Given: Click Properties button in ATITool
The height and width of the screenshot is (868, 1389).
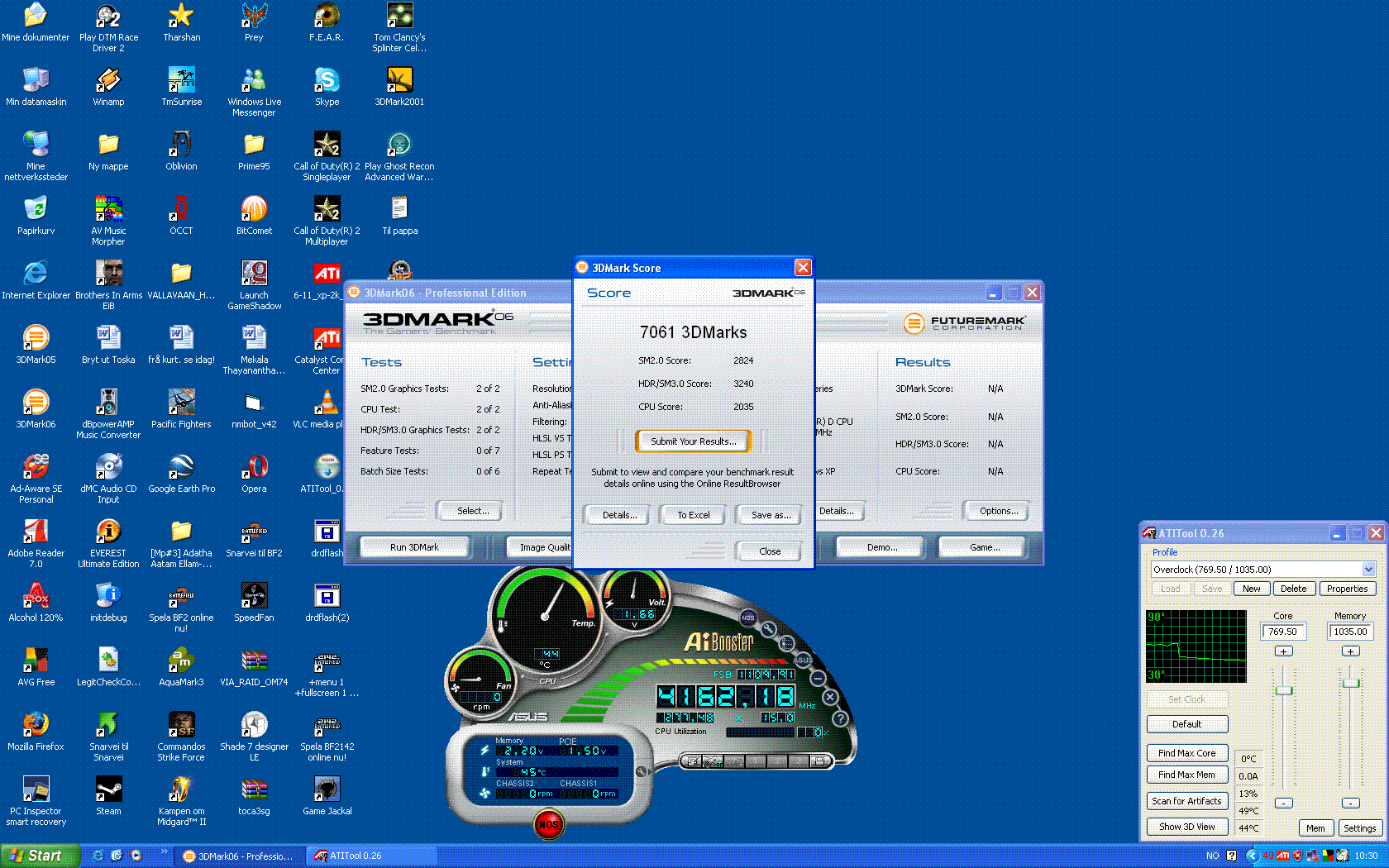Looking at the screenshot, I should (1347, 589).
